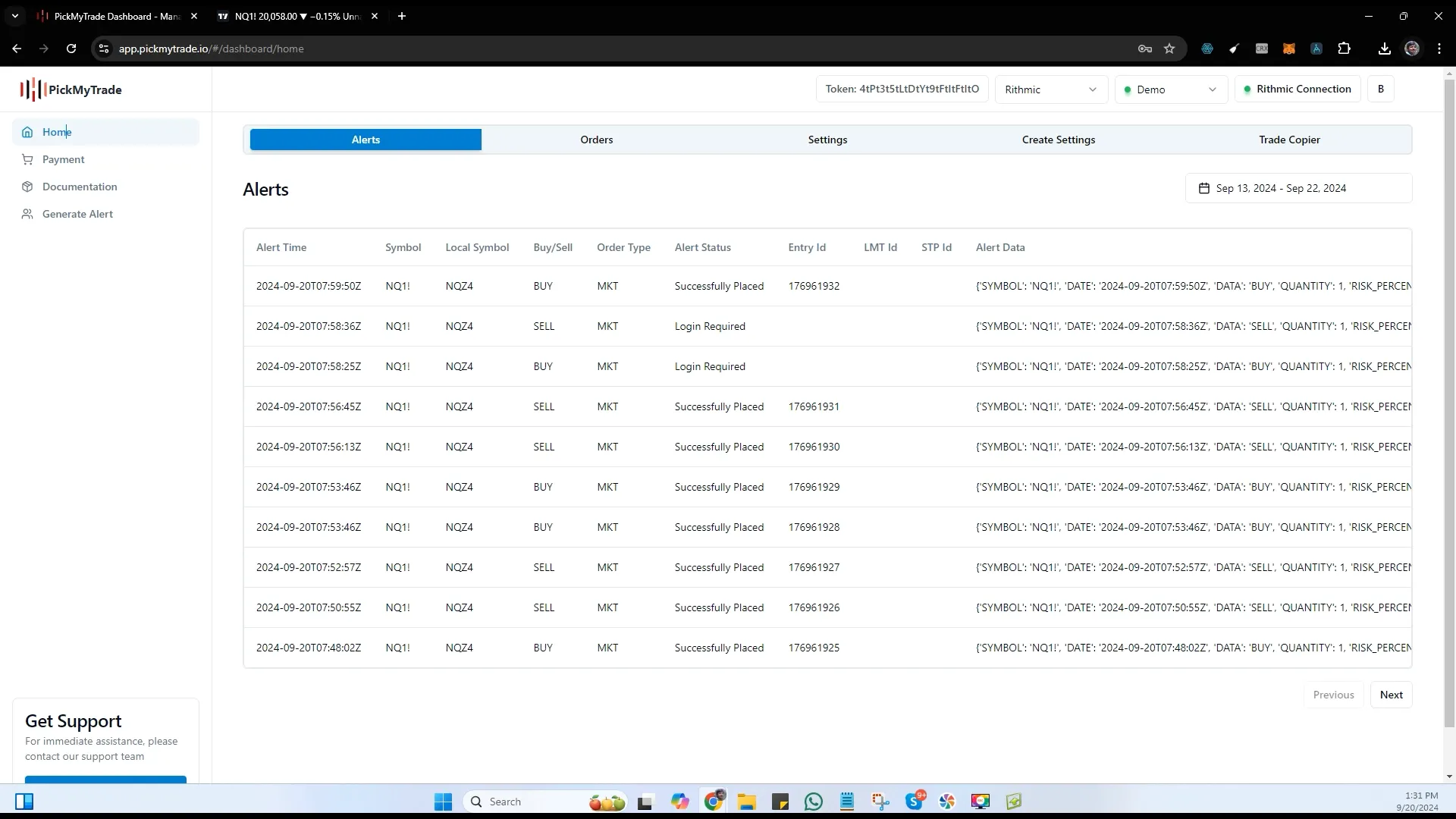Click the Next pagination button
The width and height of the screenshot is (1456, 819).
(x=1392, y=694)
